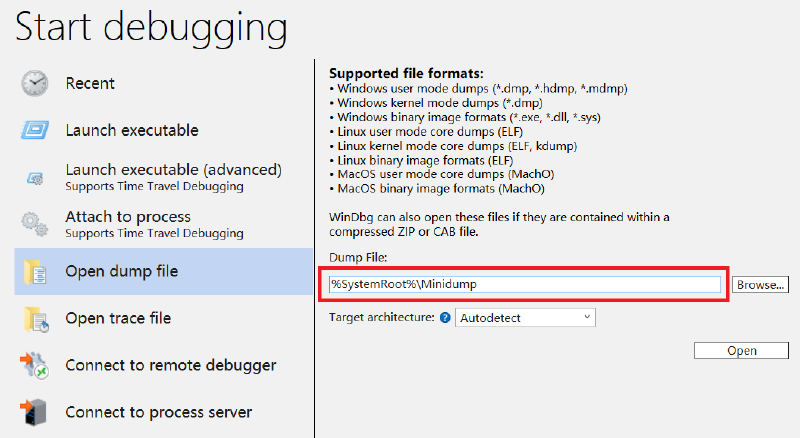Select Launch executable (advanced) label

(173, 169)
